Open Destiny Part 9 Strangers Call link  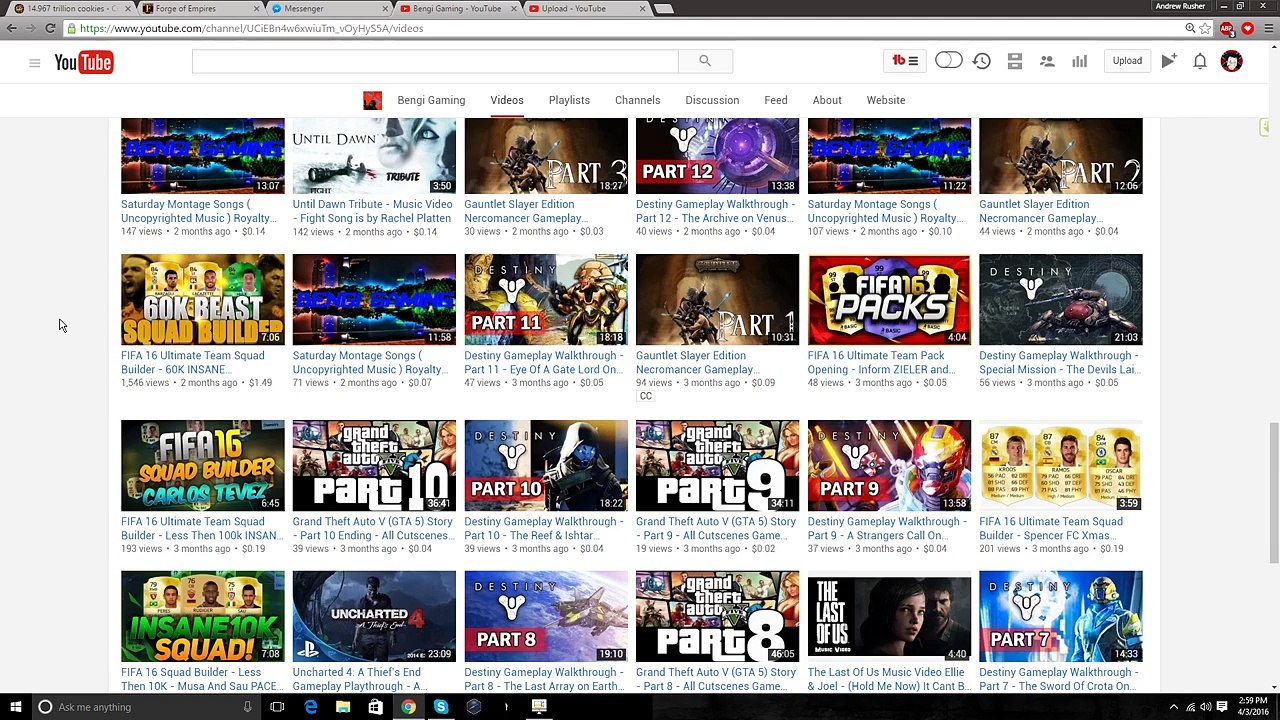[887, 528]
